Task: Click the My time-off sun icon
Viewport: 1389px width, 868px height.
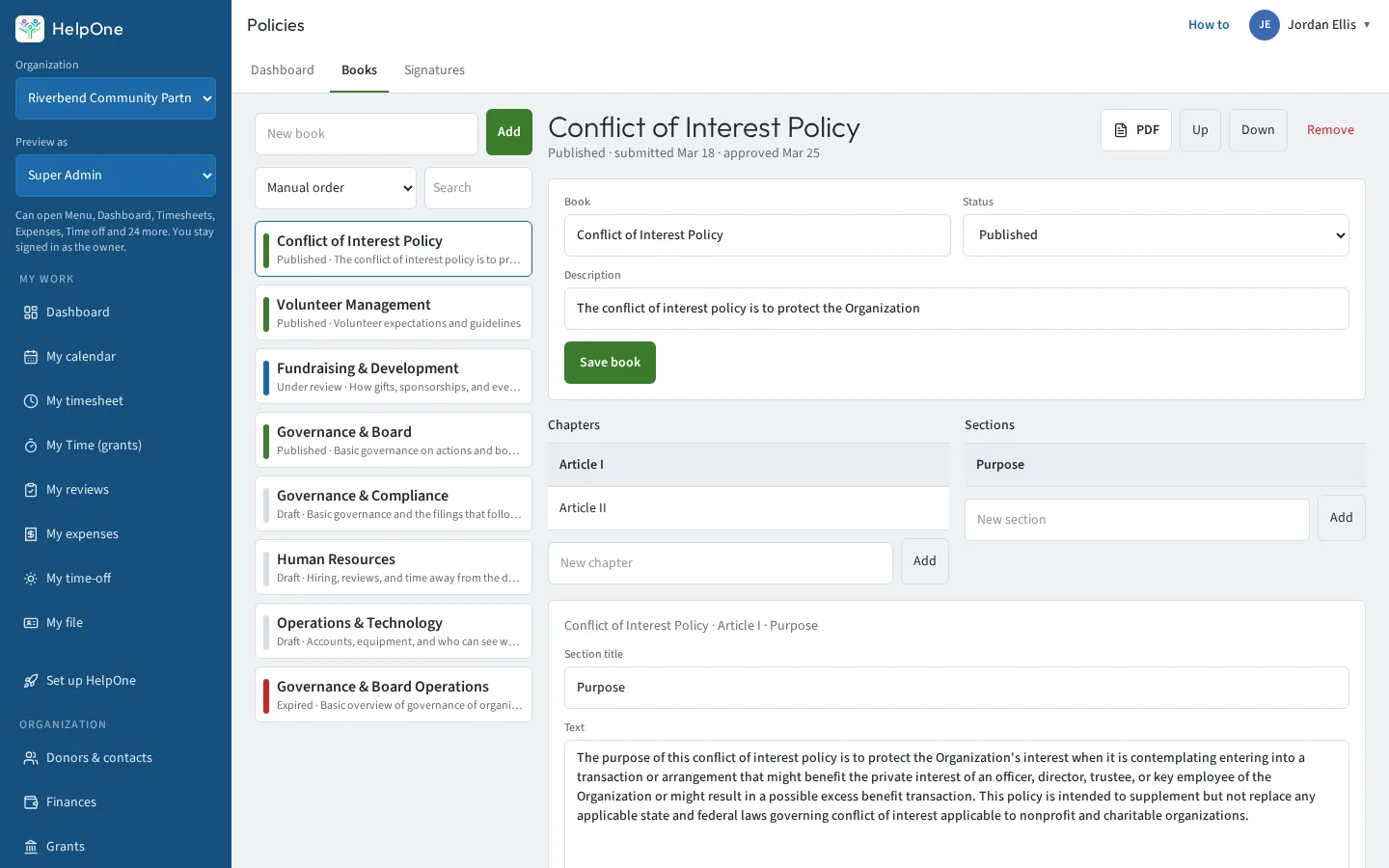Action: point(31,579)
